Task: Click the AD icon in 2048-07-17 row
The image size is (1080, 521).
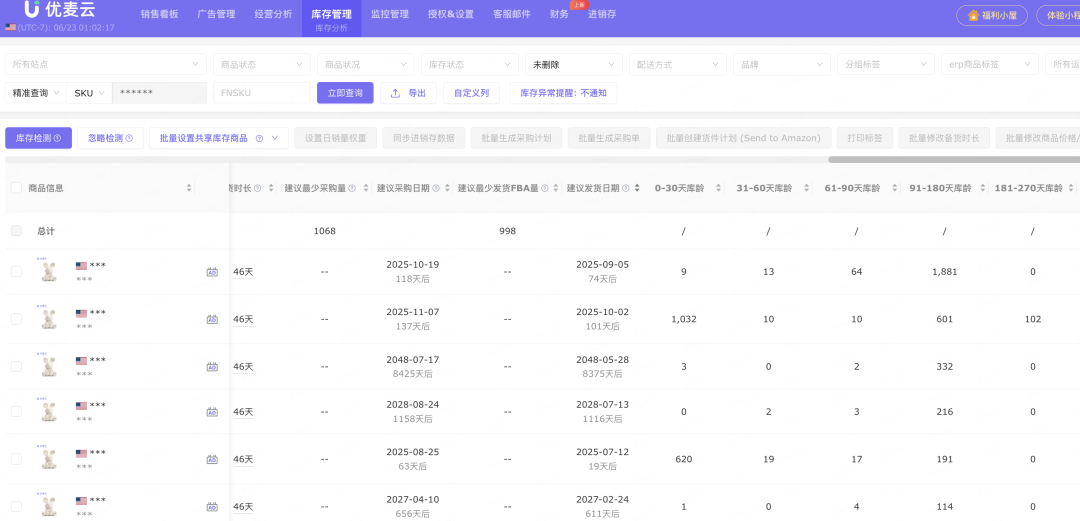Action: pyautogui.click(x=212, y=367)
